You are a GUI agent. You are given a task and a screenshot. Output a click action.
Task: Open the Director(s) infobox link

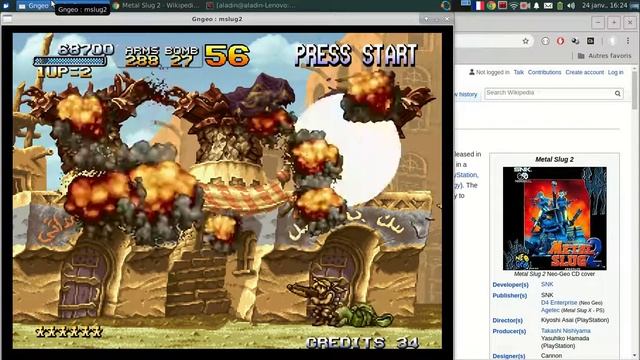pyautogui.click(x=507, y=320)
